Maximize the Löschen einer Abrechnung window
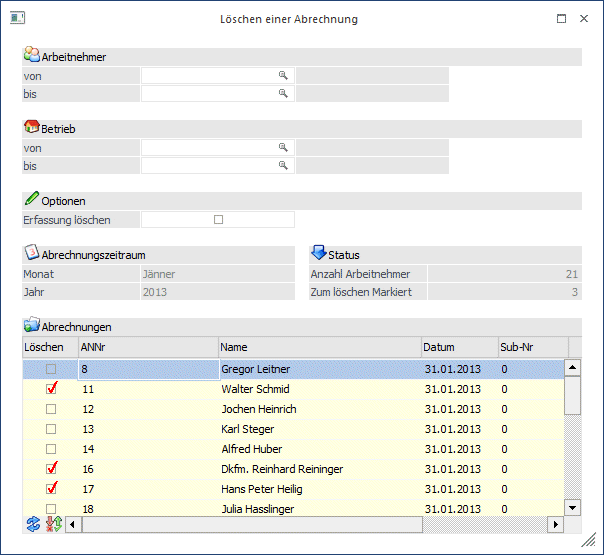The image size is (604, 555). click(x=561, y=18)
